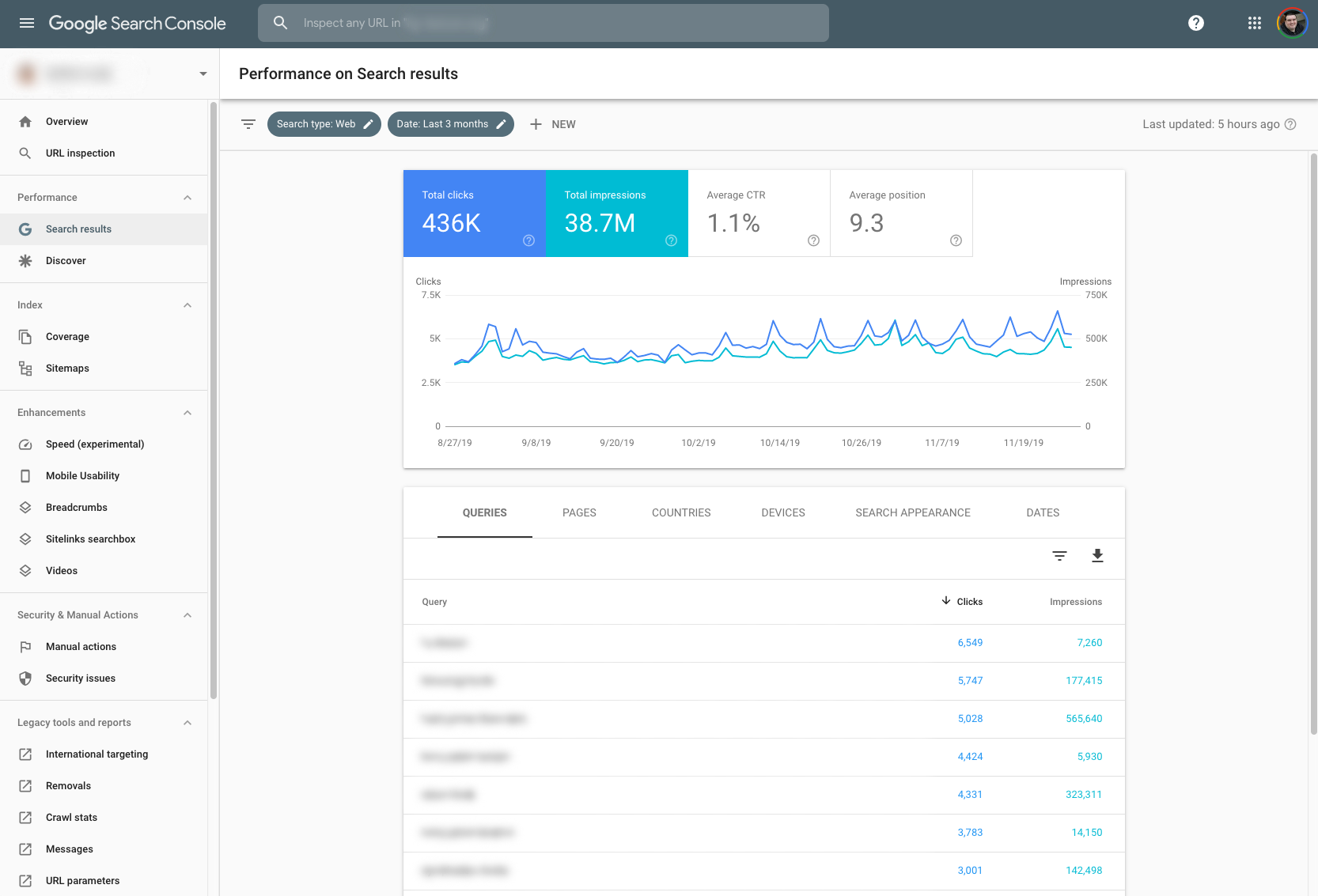The height and width of the screenshot is (896, 1318).
Task: Edit the Date: Last 3 months filter
Action: (x=450, y=124)
